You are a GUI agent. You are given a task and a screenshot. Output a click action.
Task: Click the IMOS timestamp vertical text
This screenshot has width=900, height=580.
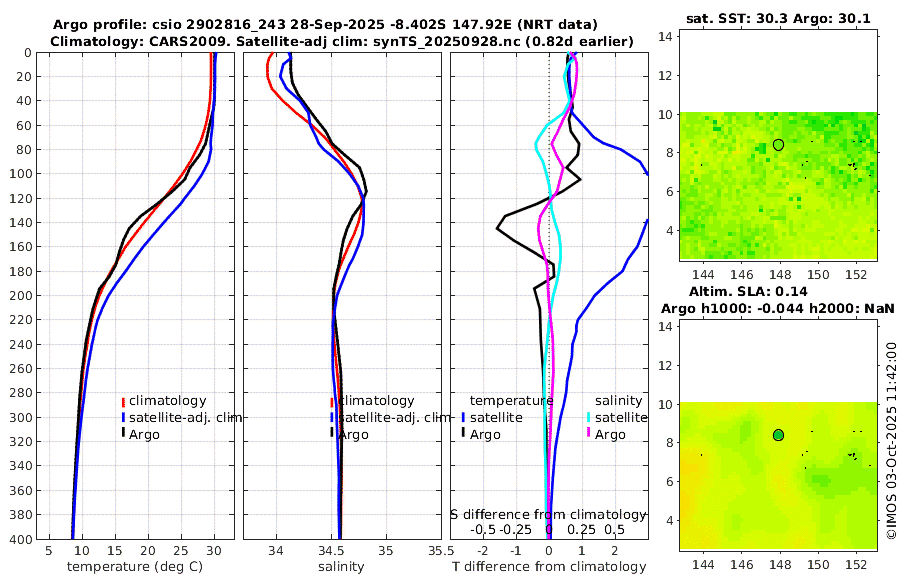[891, 440]
